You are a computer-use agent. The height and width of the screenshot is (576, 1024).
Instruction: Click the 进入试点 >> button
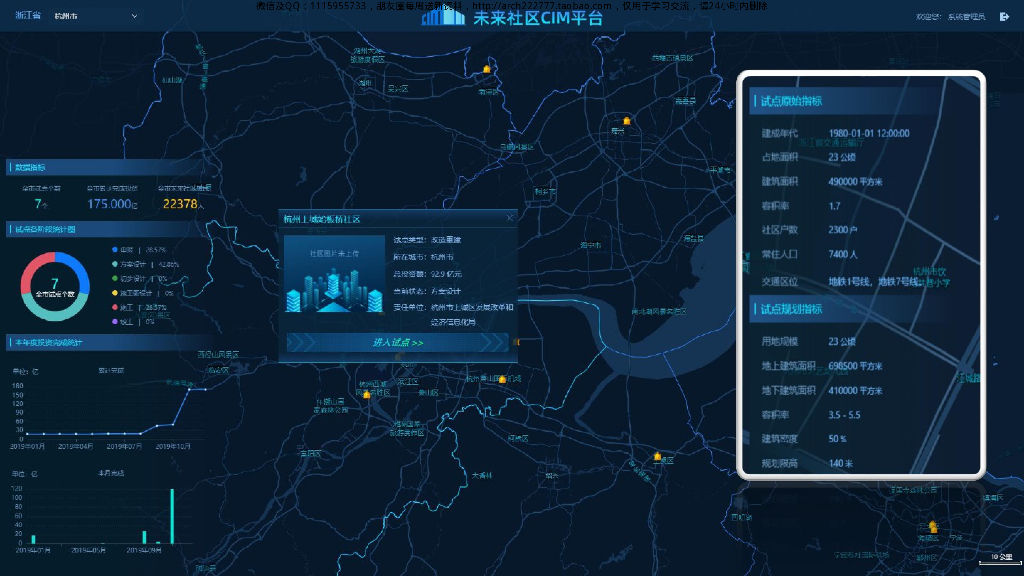(x=397, y=342)
